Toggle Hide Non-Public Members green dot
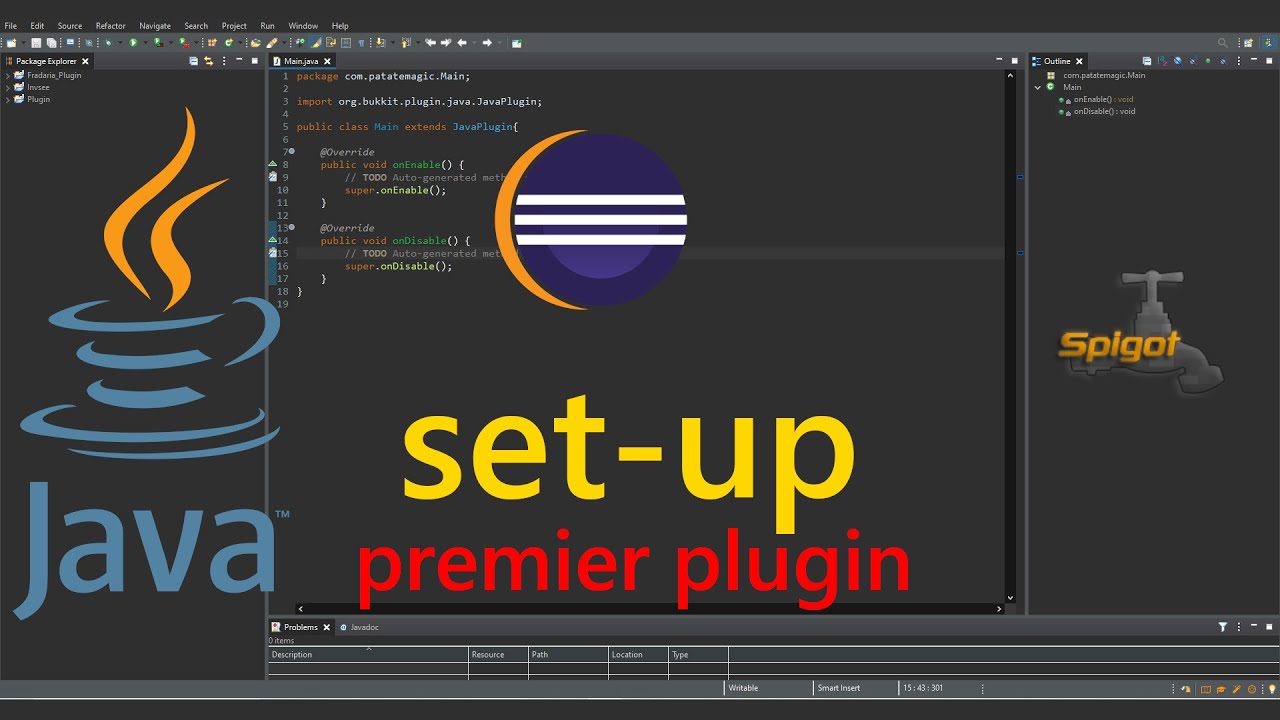1280x720 pixels. [x=1208, y=61]
